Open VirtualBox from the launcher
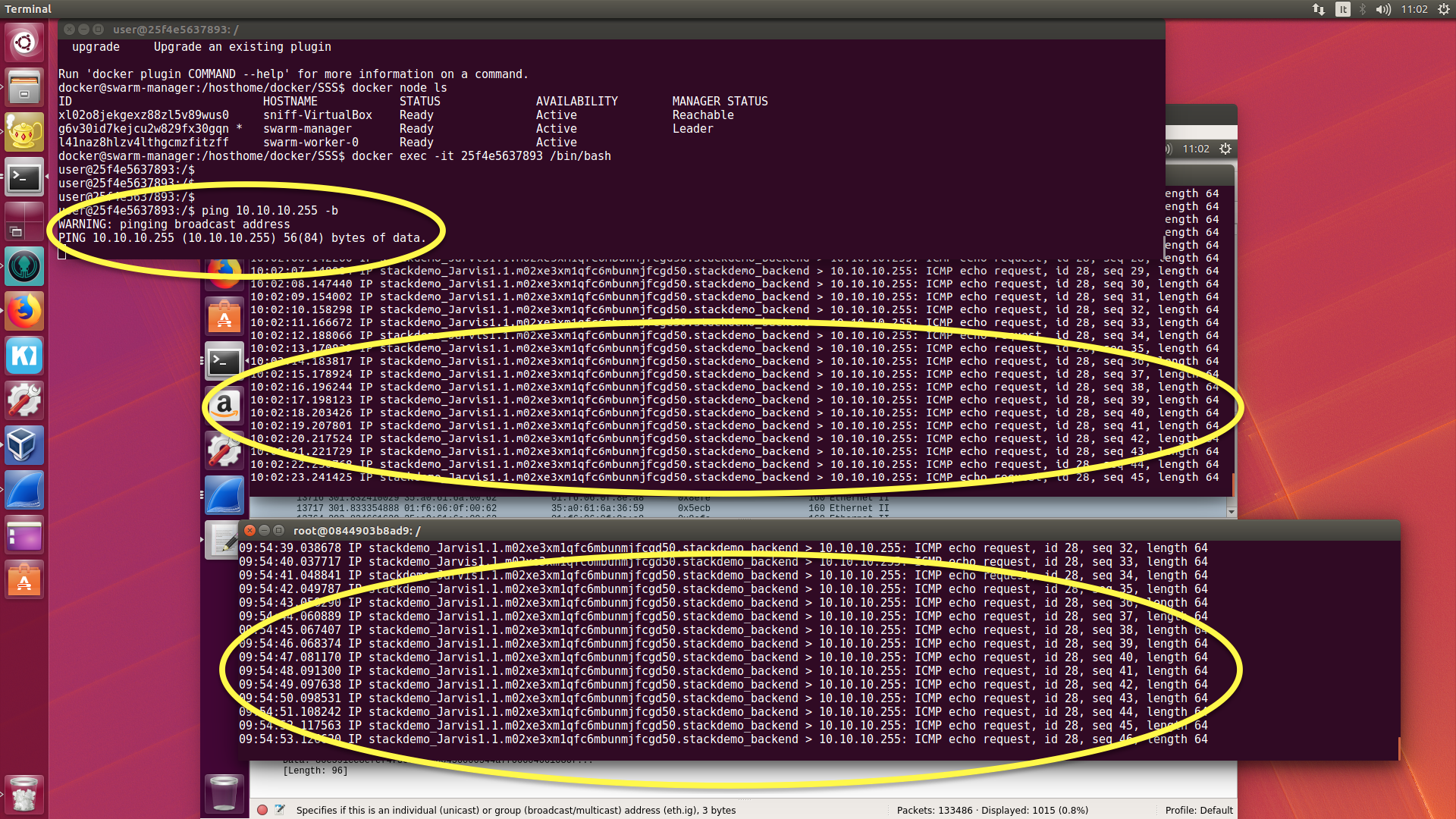The width and height of the screenshot is (1456, 819). [x=24, y=446]
